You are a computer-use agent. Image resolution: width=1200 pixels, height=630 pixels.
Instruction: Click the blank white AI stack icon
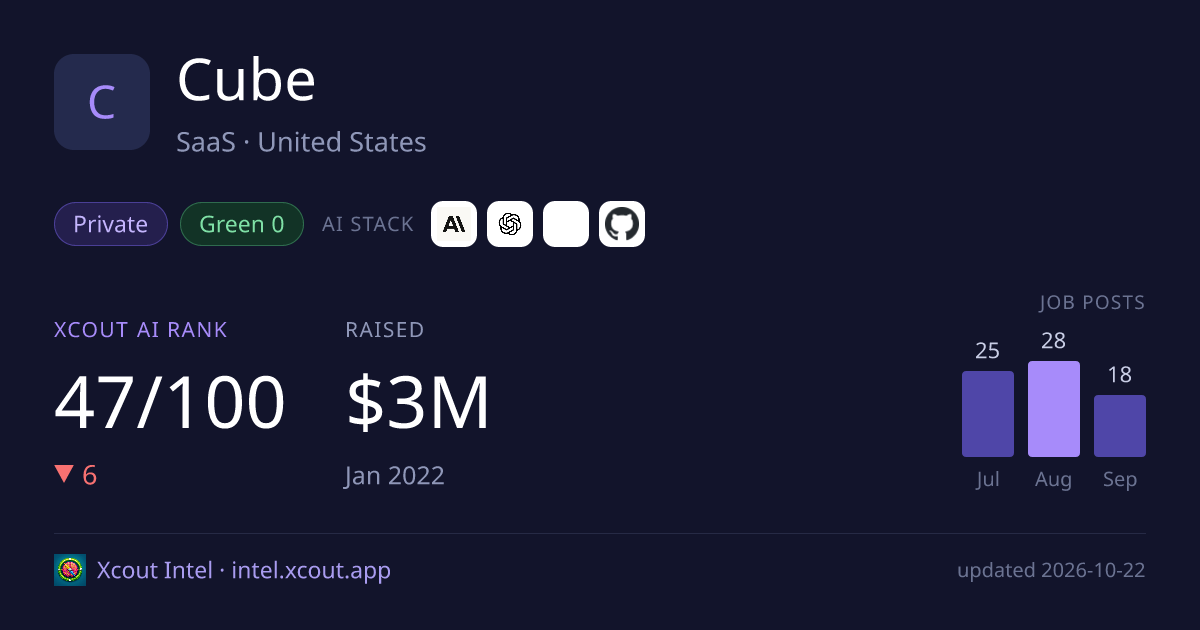pyautogui.click(x=566, y=224)
